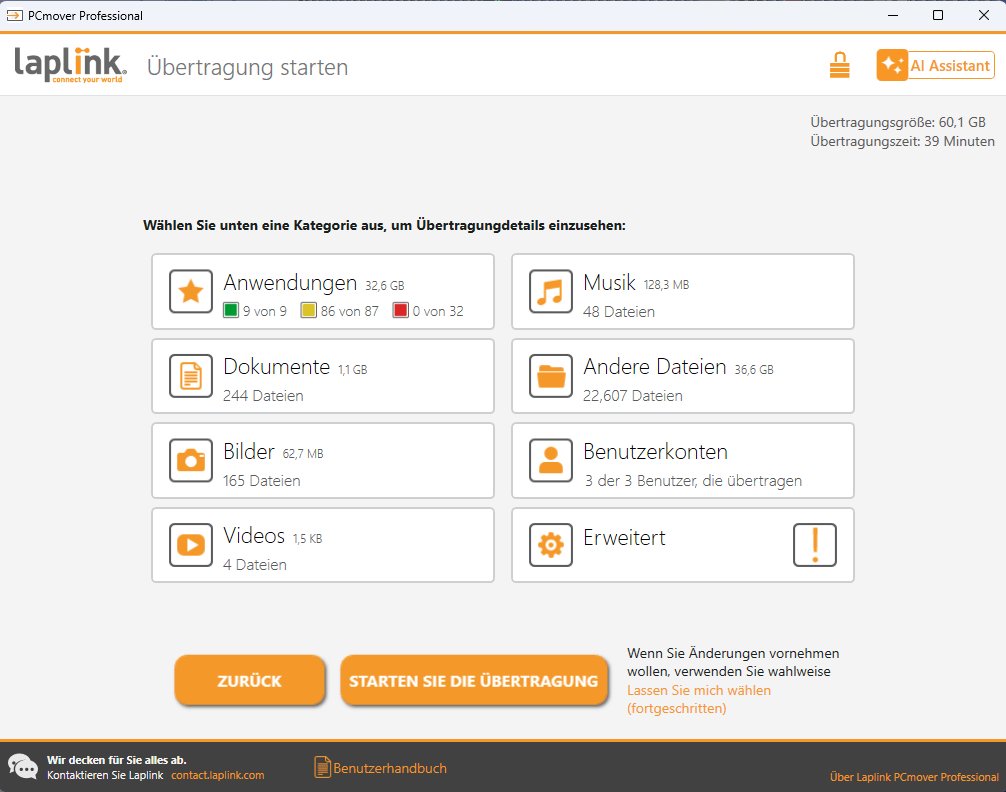Click the '128,3 MB' Musik size
Image resolution: width=1006 pixels, height=792 pixels.
(x=667, y=285)
